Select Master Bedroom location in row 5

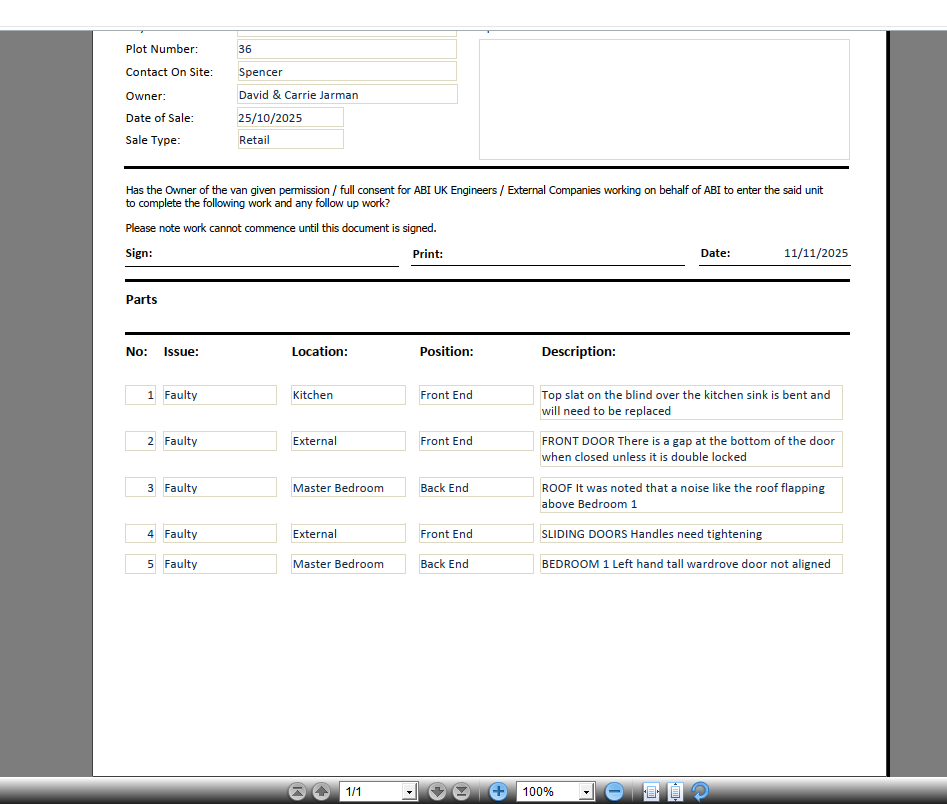348,564
